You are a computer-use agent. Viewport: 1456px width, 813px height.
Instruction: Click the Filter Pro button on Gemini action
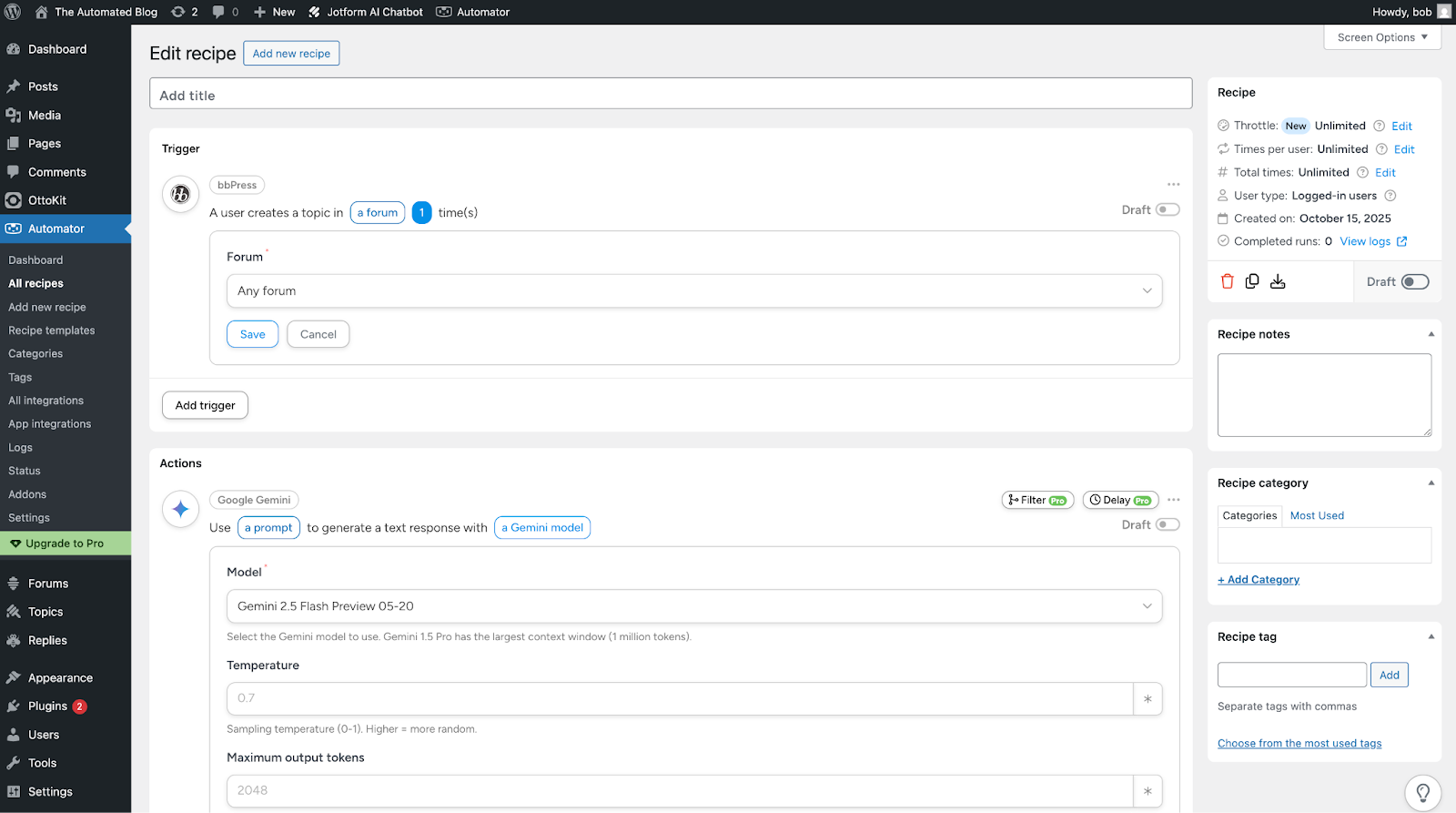(1037, 500)
